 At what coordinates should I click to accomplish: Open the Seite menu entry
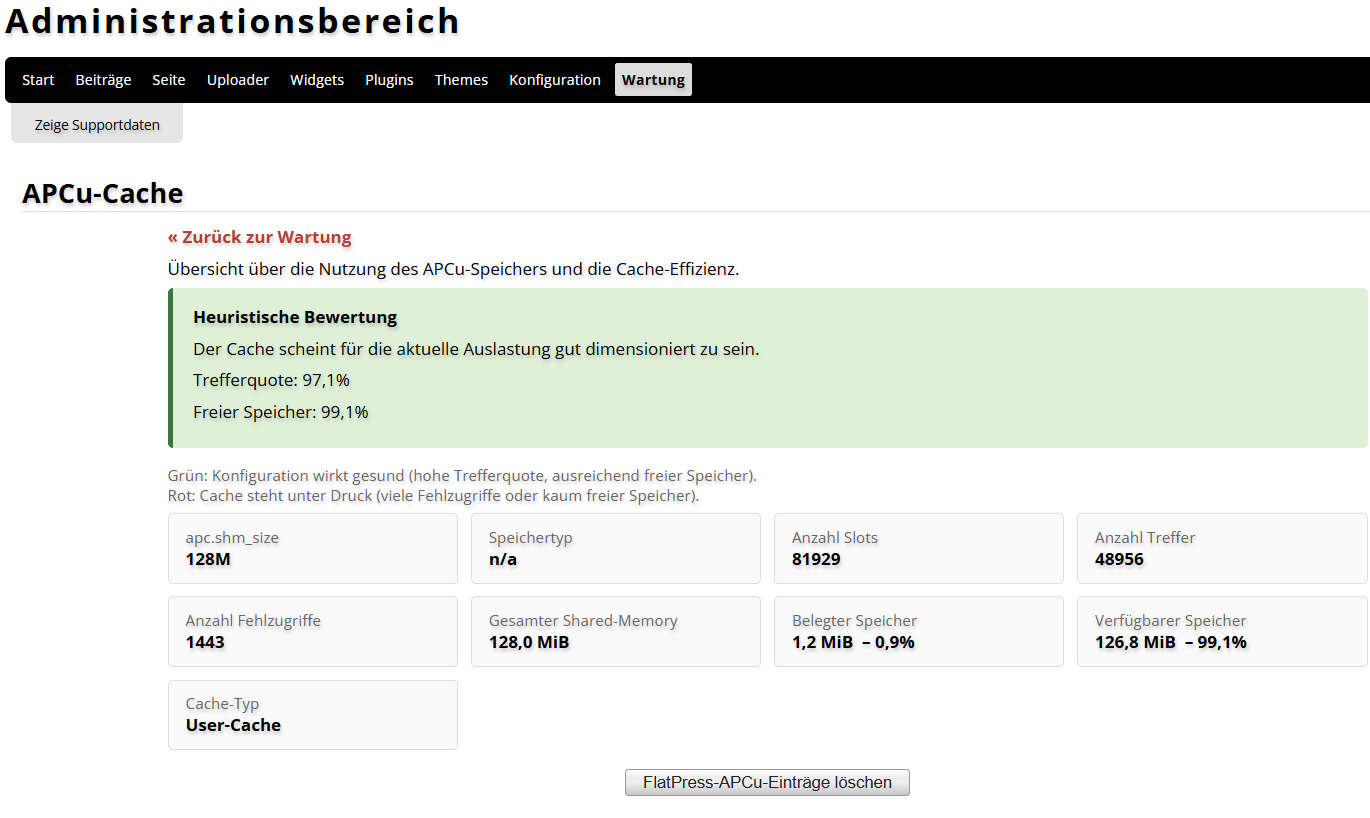169,80
